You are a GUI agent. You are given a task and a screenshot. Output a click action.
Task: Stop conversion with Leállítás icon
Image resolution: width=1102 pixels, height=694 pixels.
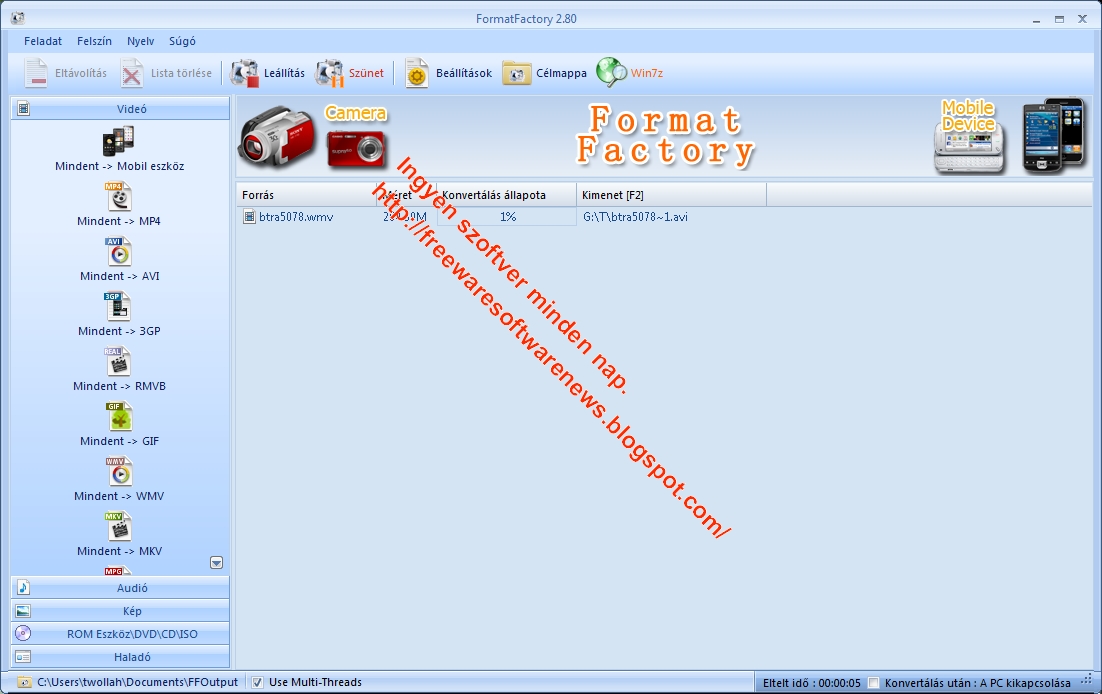[245, 73]
